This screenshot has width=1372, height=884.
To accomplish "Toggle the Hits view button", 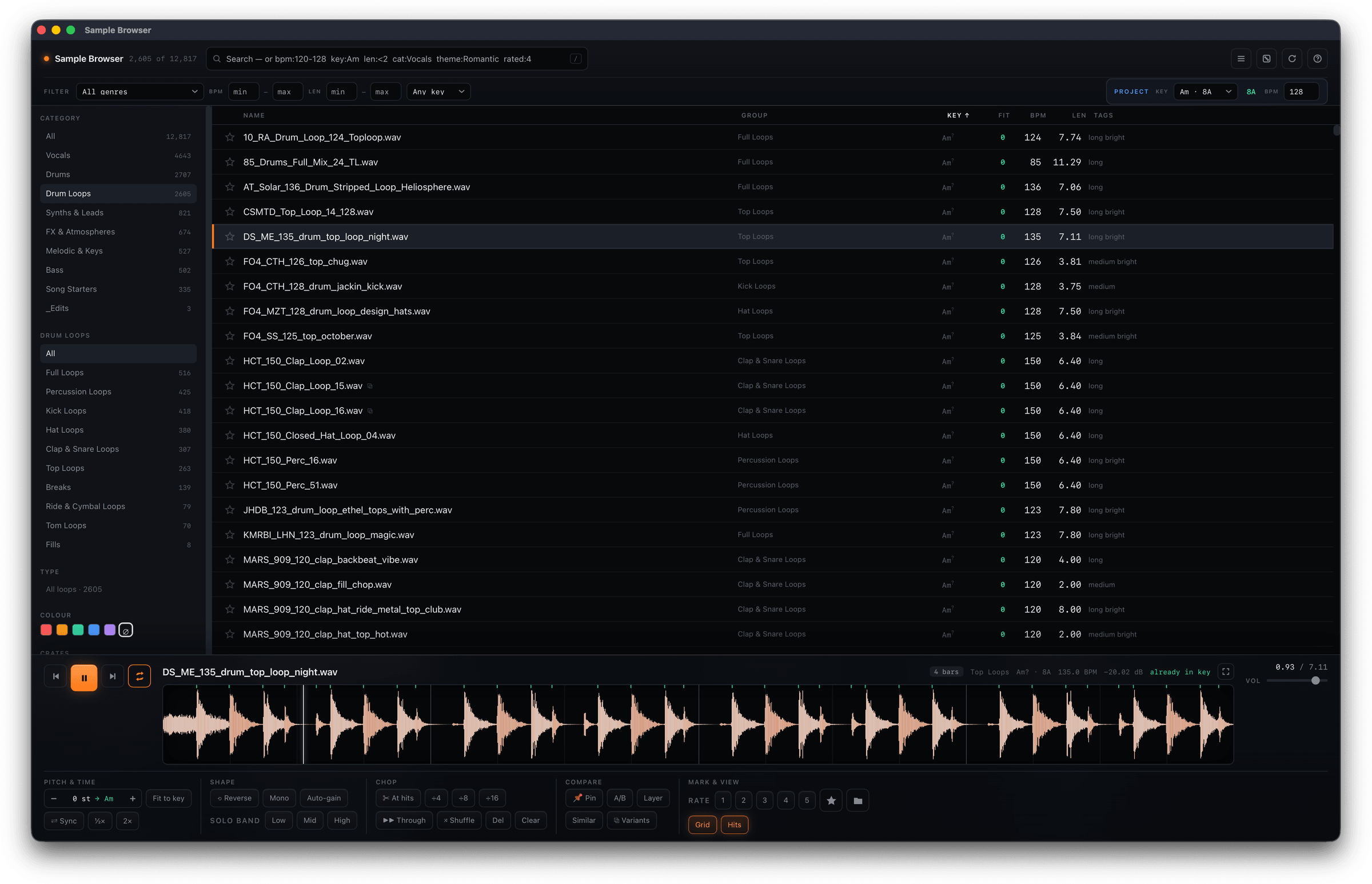I will click(735, 825).
